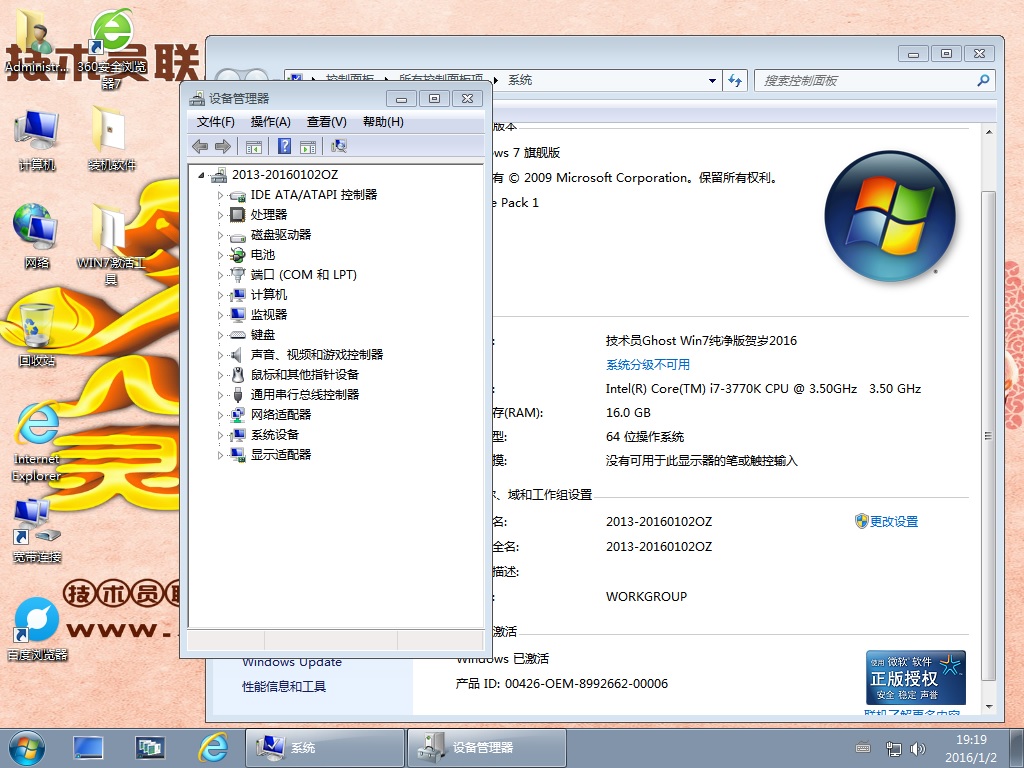1024x768 pixels.
Task: Select the 鼠标和其他指针设备 mouse icon
Action: pos(238,375)
